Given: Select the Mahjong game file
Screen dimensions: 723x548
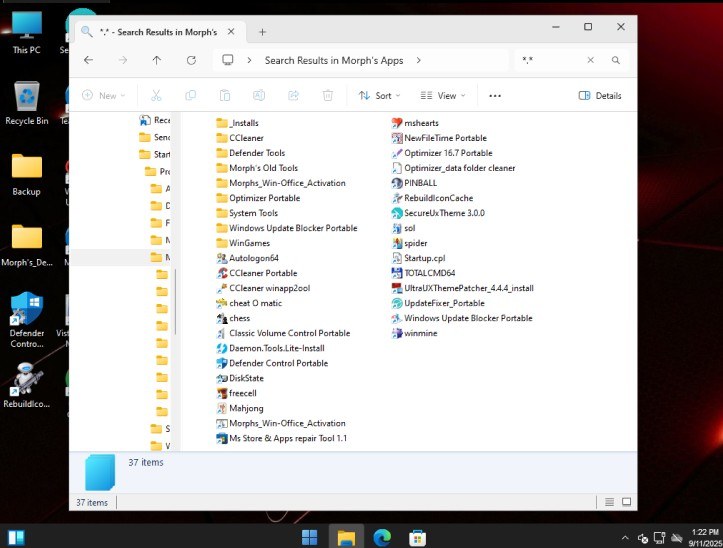Looking at the screenshot, I should point(240,408).
